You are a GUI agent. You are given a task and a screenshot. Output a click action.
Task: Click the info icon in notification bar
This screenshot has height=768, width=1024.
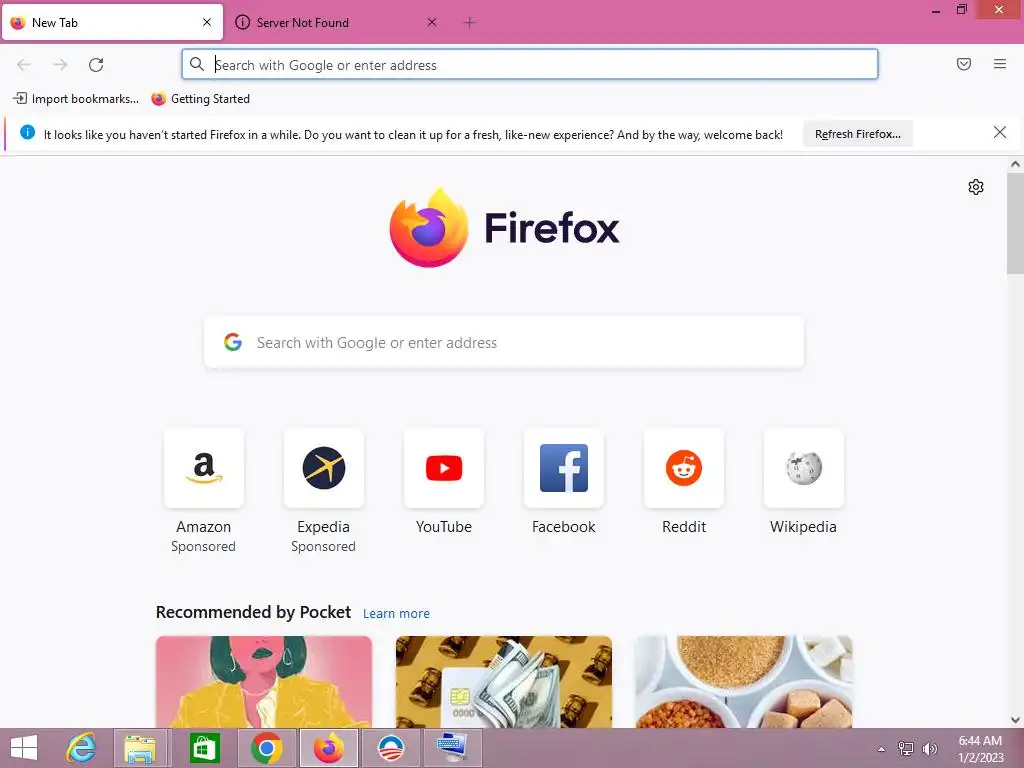coord(27,133)
